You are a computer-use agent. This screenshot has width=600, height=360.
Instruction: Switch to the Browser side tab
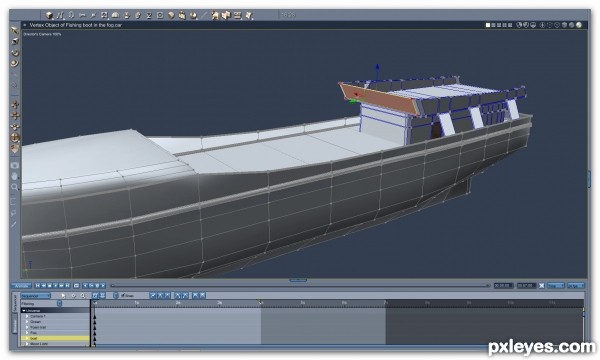(x=15, y=325)
